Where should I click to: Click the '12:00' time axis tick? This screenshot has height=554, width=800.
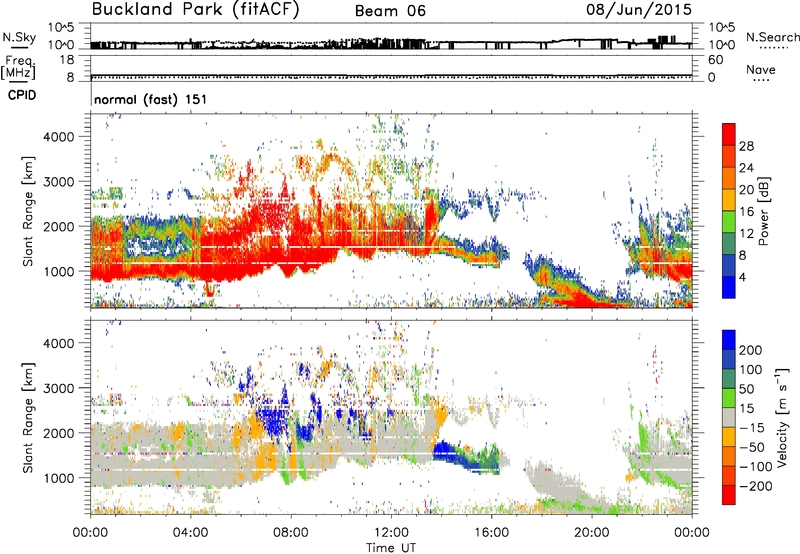tap(391, 533)
